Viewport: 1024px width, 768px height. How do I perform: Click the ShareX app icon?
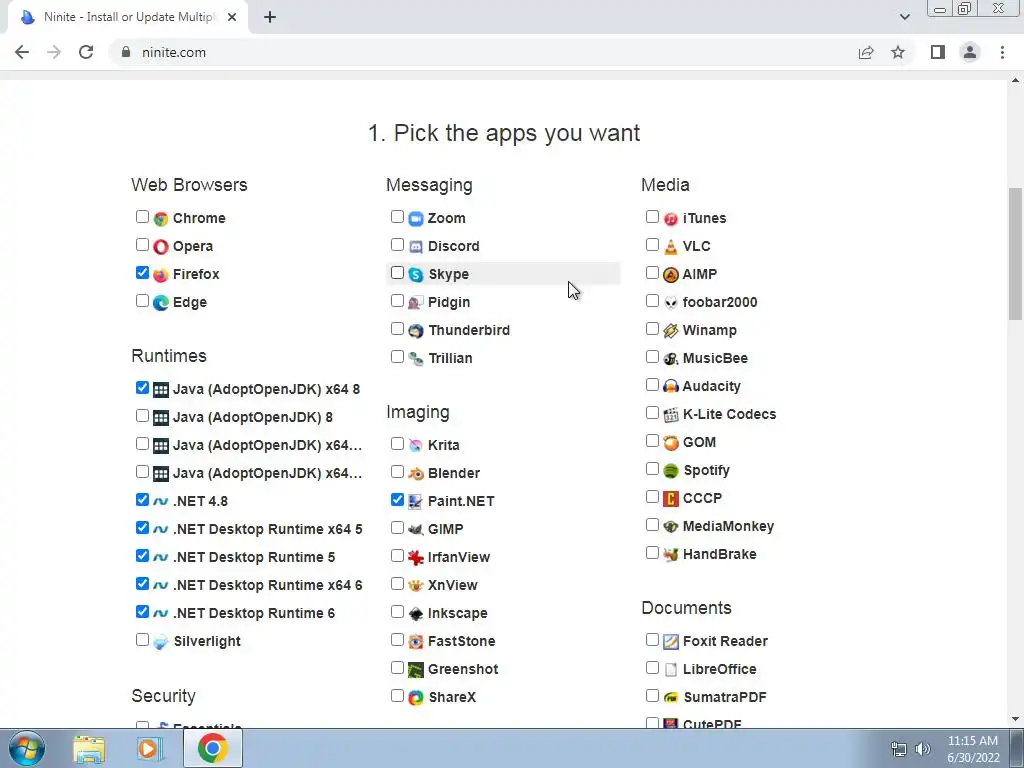416,698
